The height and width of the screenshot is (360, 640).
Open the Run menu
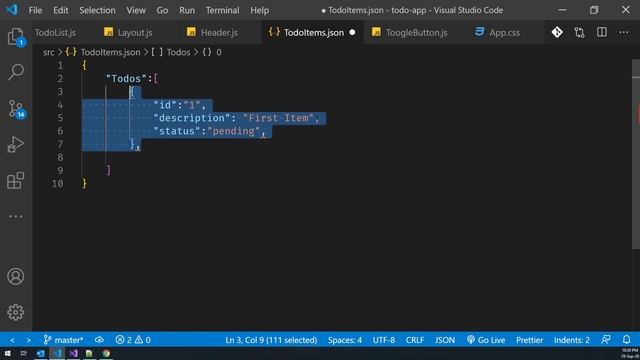point(187,10)
